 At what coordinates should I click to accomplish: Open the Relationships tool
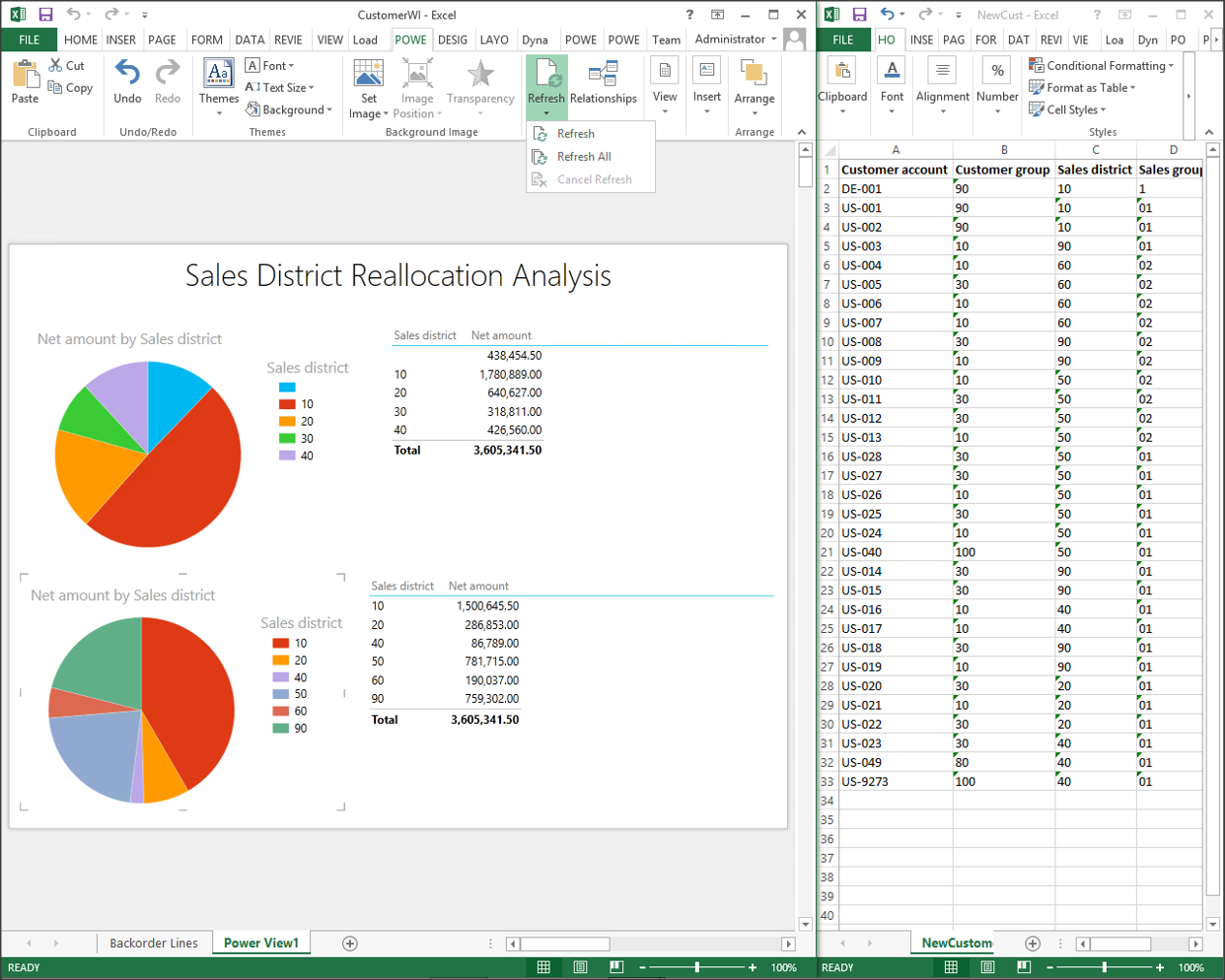pos(603,75)
